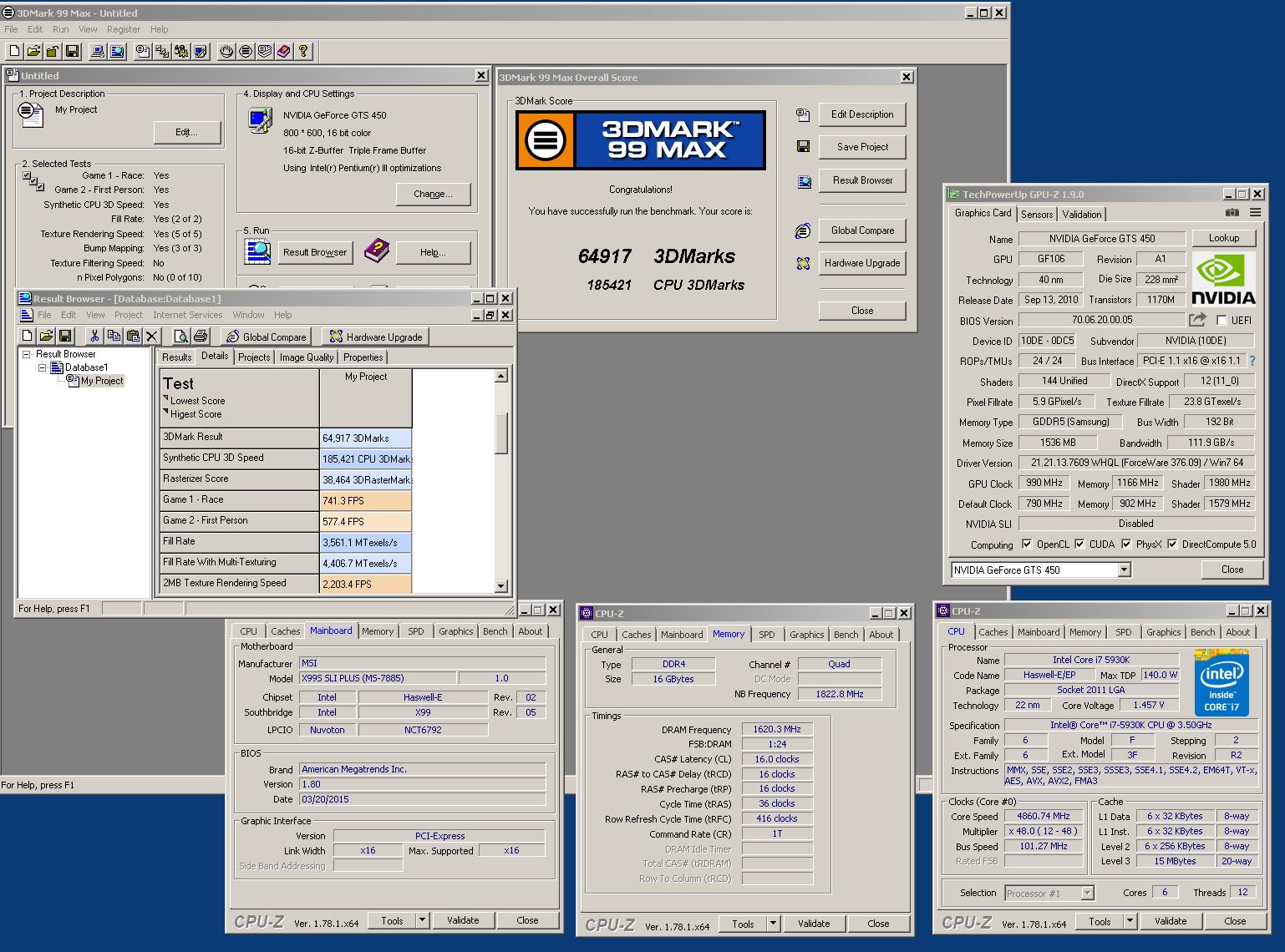Click the purple help book toolbar icon
Image resolution: width=1285 pixels, height=952 pixels.
point(284,52)
